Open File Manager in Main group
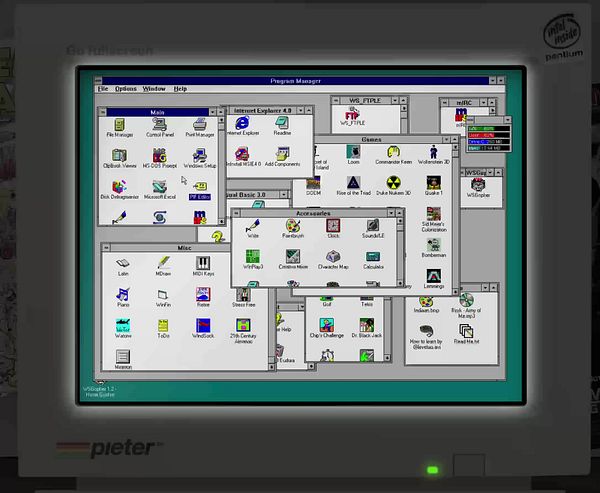The image size is (600, 493). point(119,125)
